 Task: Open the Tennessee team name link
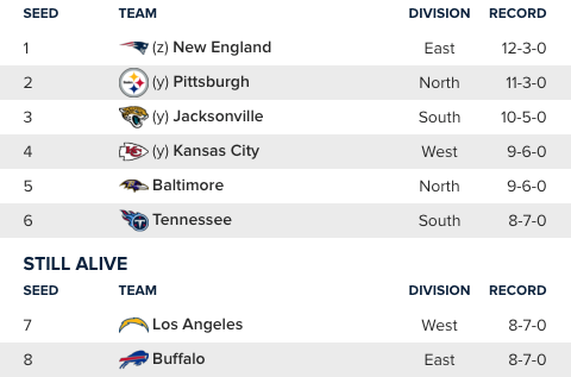click(x=192, y=220)
